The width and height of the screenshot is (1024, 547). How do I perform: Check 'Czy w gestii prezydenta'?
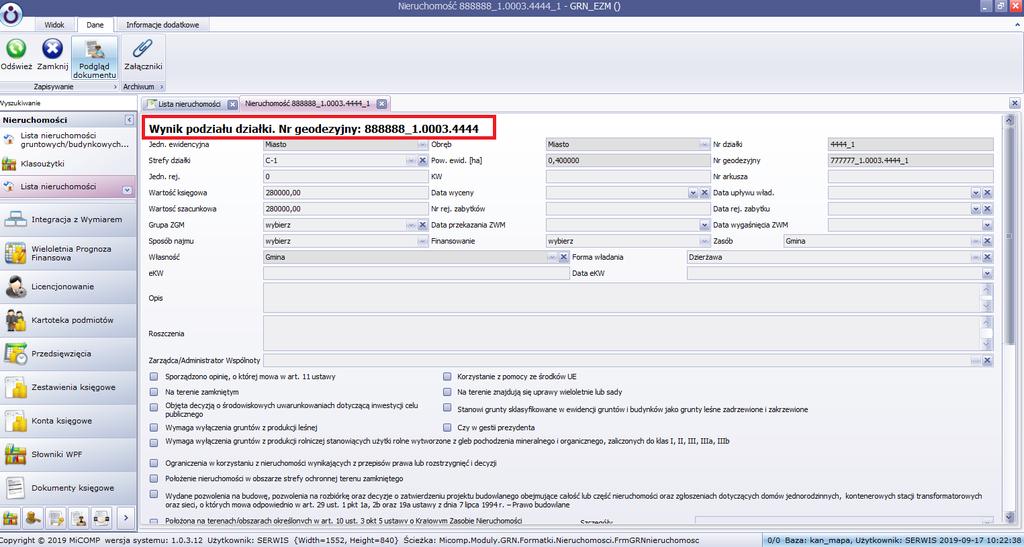[x=447, y=428]
